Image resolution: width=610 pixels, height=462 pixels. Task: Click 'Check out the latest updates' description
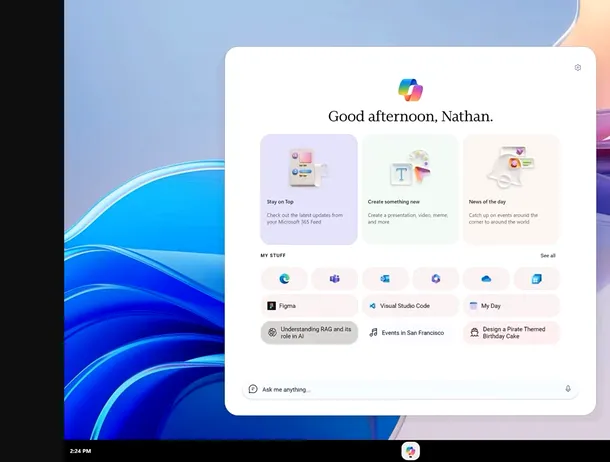pos(305,219)
